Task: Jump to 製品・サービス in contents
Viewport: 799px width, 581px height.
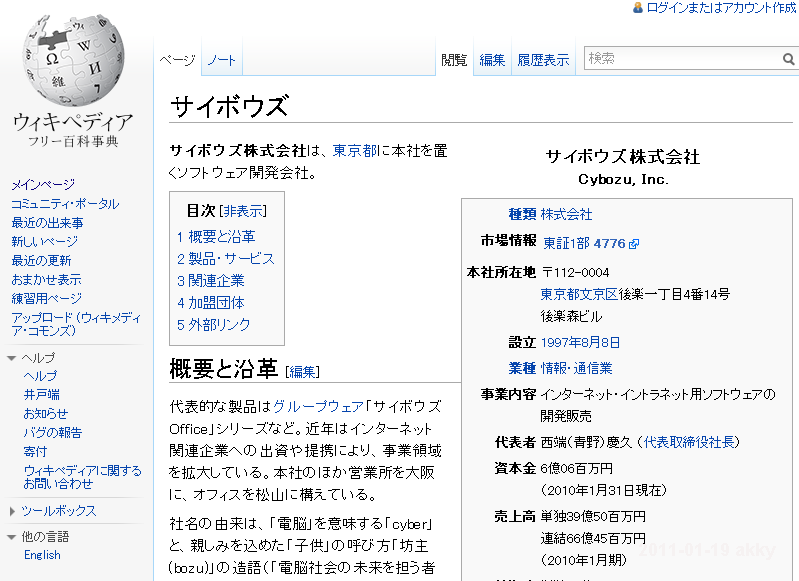Action: click(x=225, y=258)
